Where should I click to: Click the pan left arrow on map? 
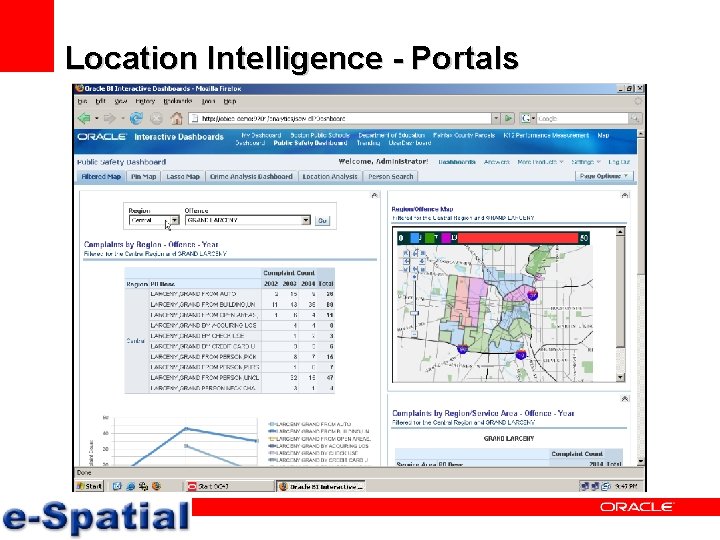[406, 261]
